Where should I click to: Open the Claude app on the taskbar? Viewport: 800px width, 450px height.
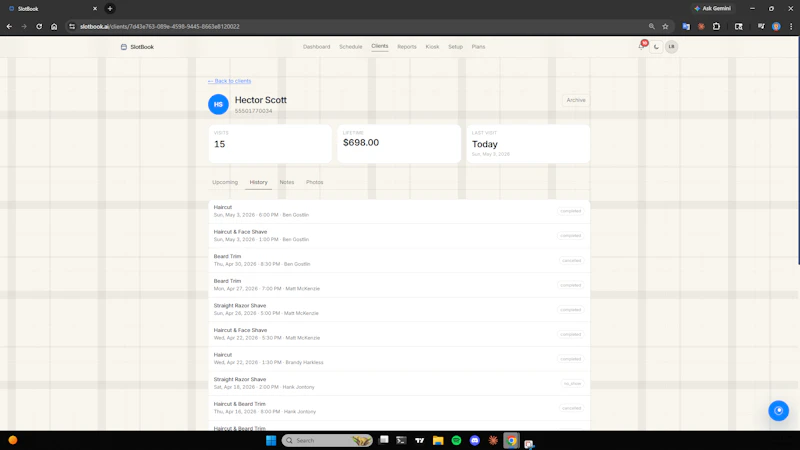(493, 440)
